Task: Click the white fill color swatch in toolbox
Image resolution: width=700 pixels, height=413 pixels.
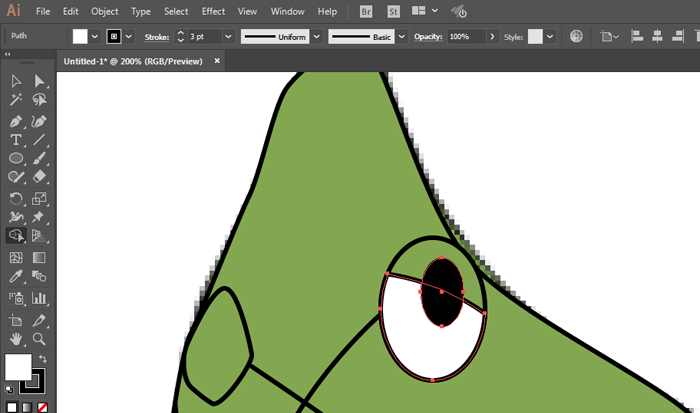Action: click(x=17, y=366)
